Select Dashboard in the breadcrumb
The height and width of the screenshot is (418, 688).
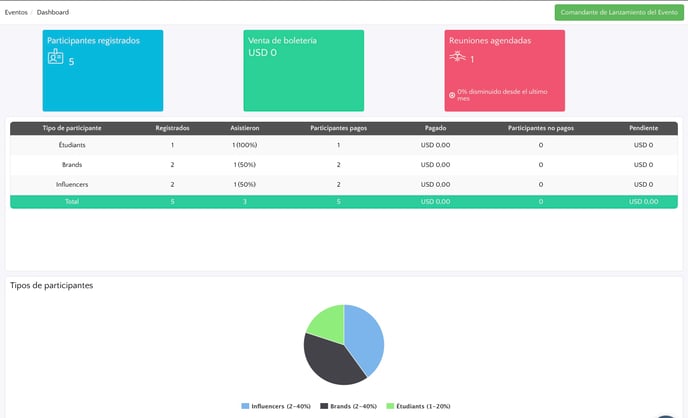tap(53, 12)
